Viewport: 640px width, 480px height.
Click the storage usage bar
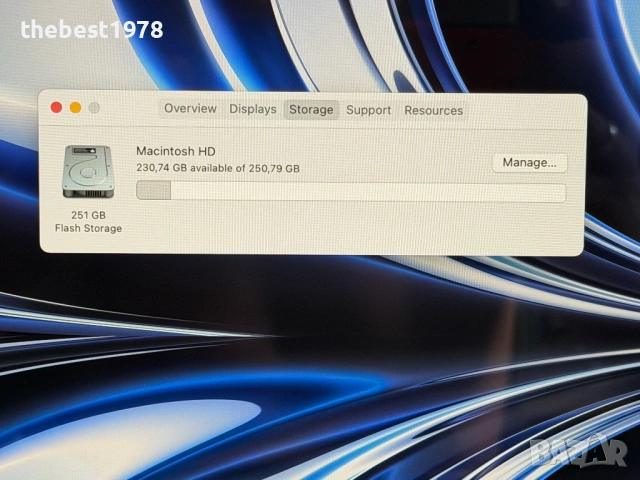(351, 191)
